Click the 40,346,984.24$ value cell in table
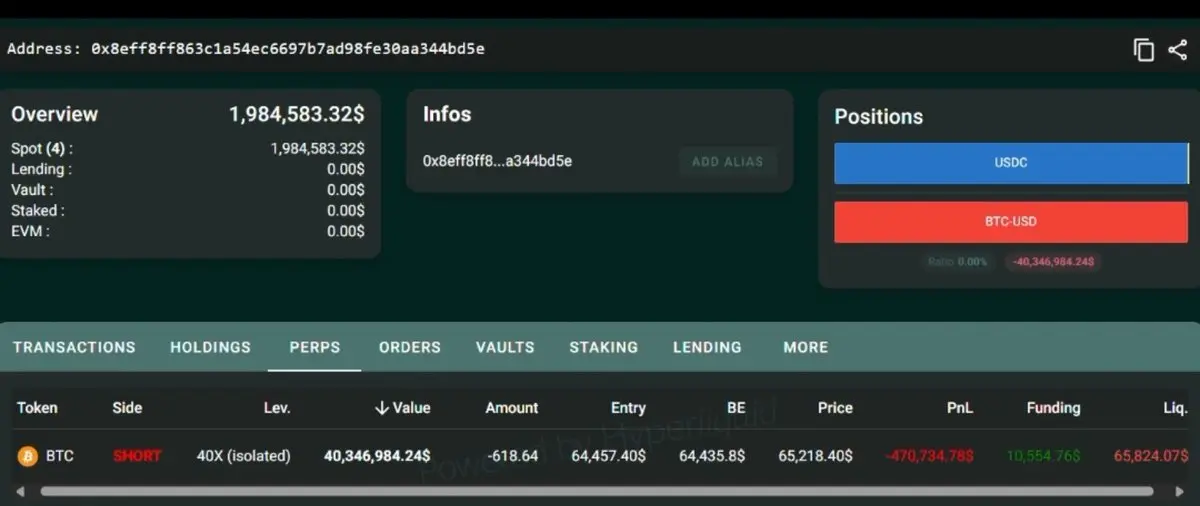 point(377,456)
